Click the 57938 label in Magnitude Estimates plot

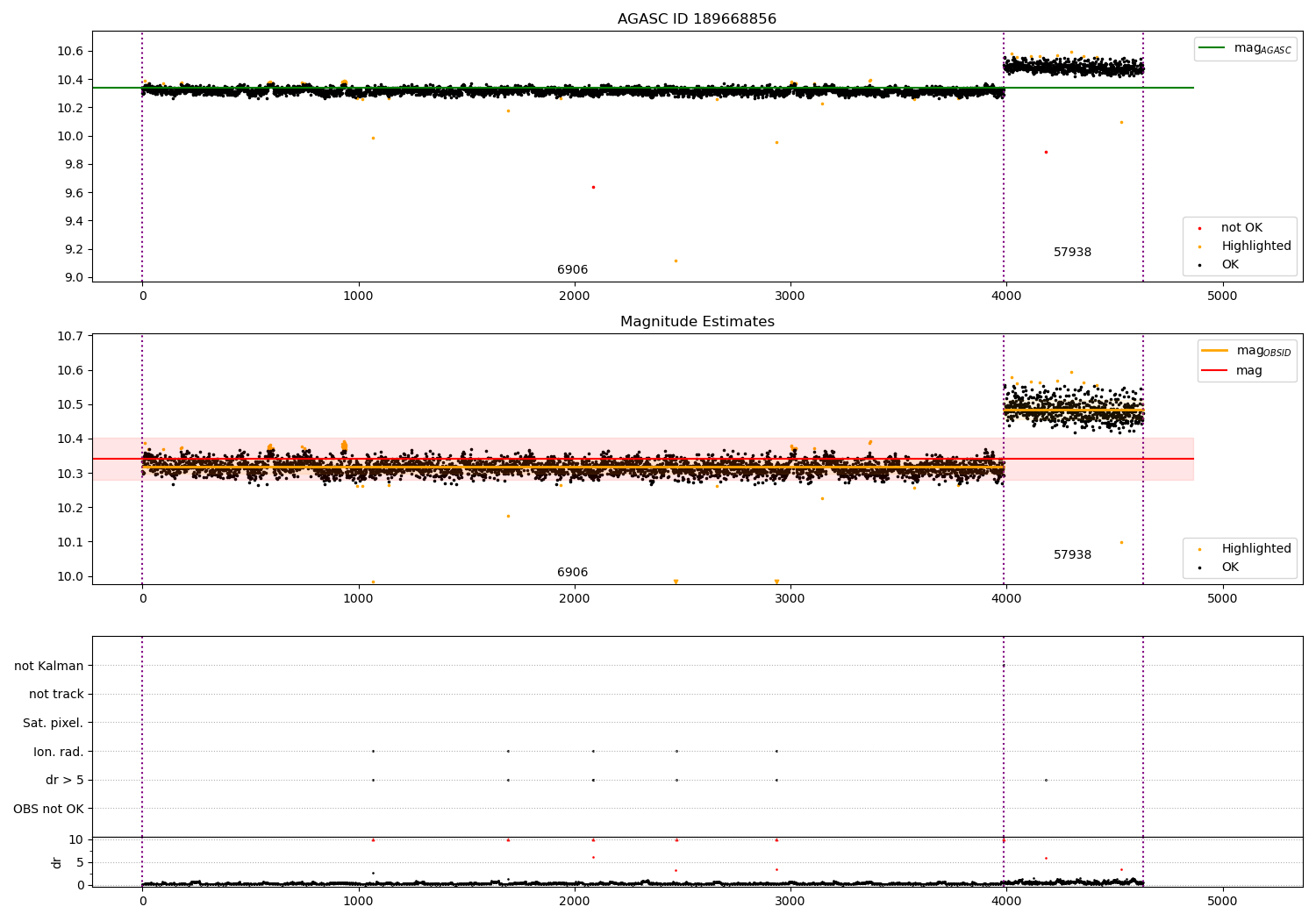(1072, 555)
